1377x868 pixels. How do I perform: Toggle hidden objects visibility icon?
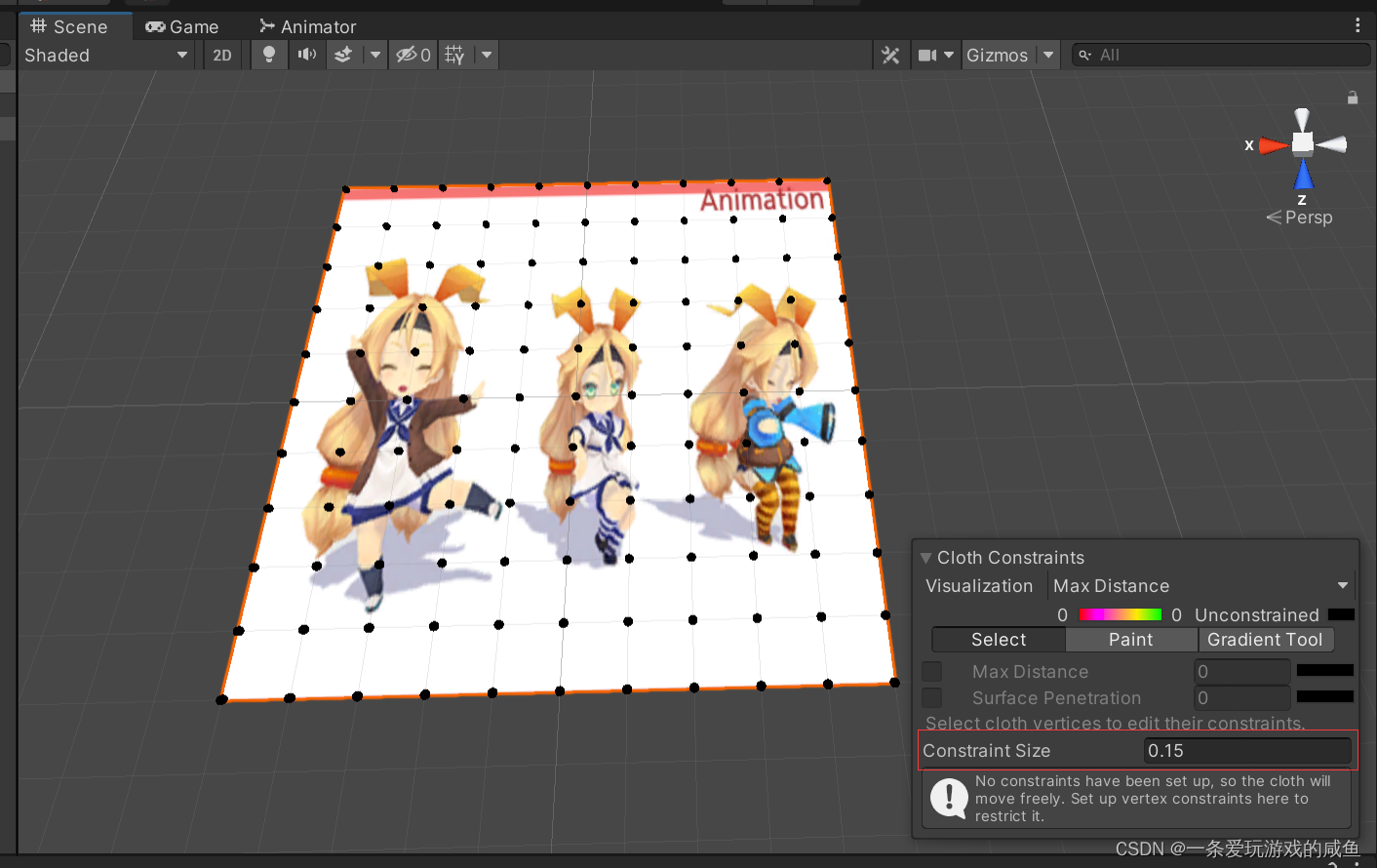pos(413,56)
